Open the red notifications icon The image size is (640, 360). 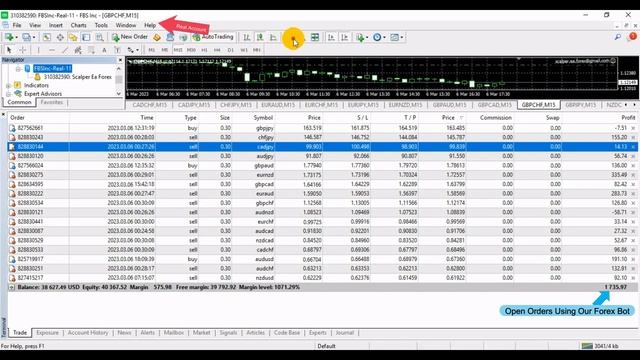(x=633, y=36)
